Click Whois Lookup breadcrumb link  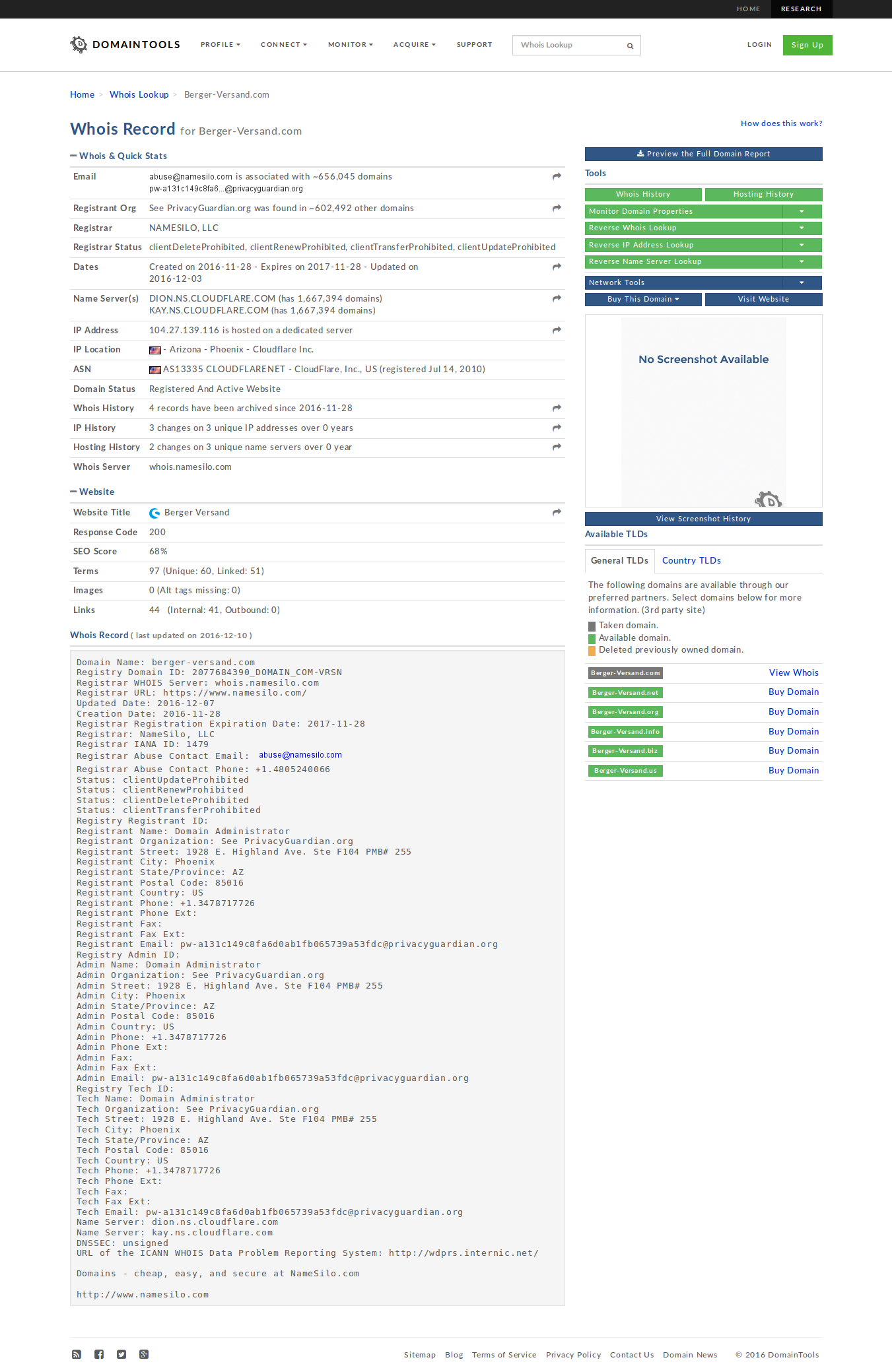pos(139,94)
